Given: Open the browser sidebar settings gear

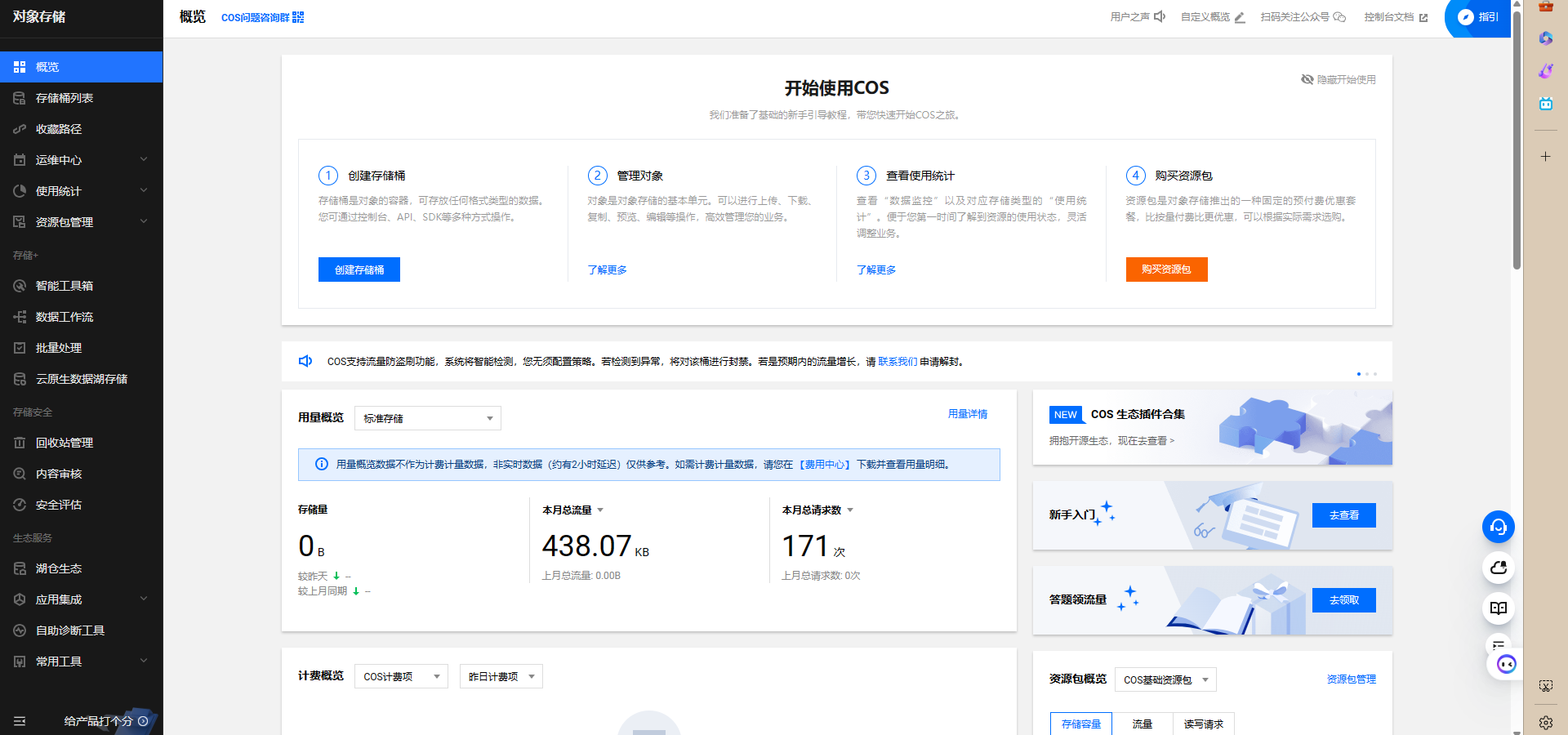Looking at the screenshot, I should (1546, 722).
